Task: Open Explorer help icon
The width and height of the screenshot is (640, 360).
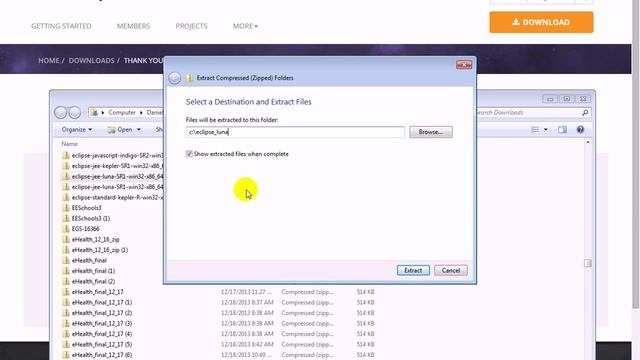Action: pos(580,129)
